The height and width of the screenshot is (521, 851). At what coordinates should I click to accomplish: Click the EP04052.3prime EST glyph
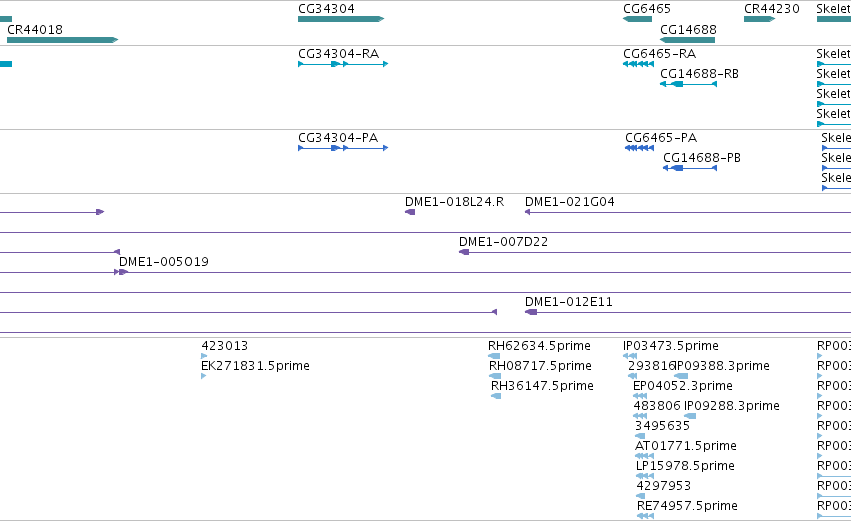[x=640, y=396]
